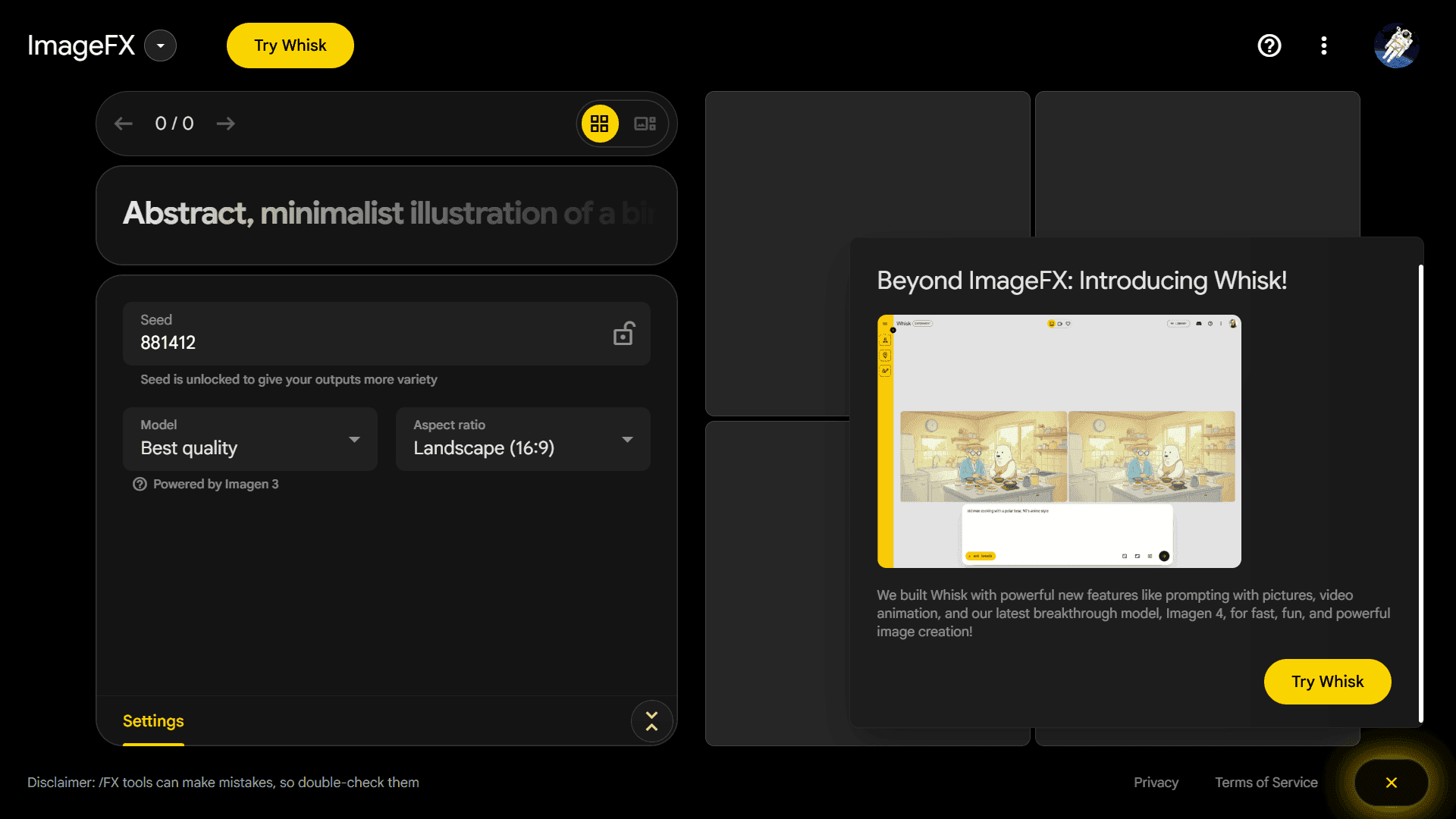
Task: Switch to grid view layout
Action: (x=600, y=124)
